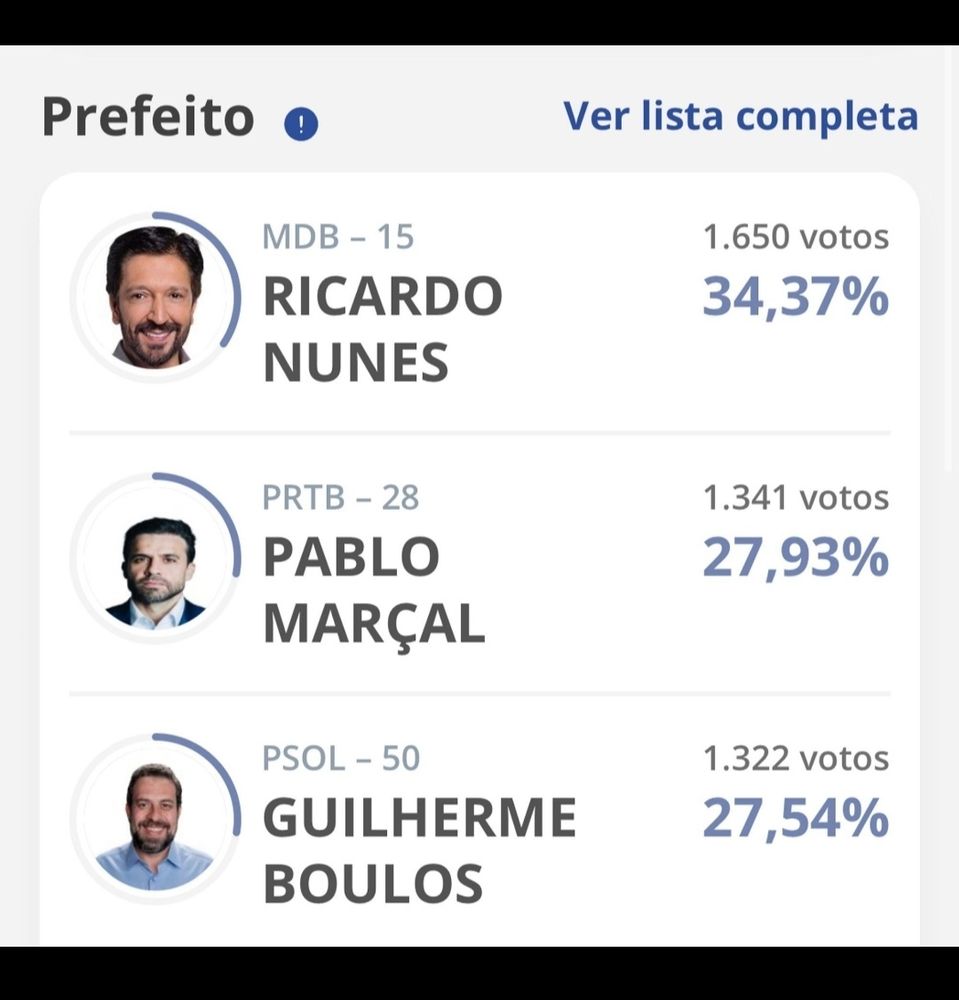Image resolution: width=959 pixels, height=1000 pixels.
Task: Click the PRTB – 28 party label
Action: [340, 497]
